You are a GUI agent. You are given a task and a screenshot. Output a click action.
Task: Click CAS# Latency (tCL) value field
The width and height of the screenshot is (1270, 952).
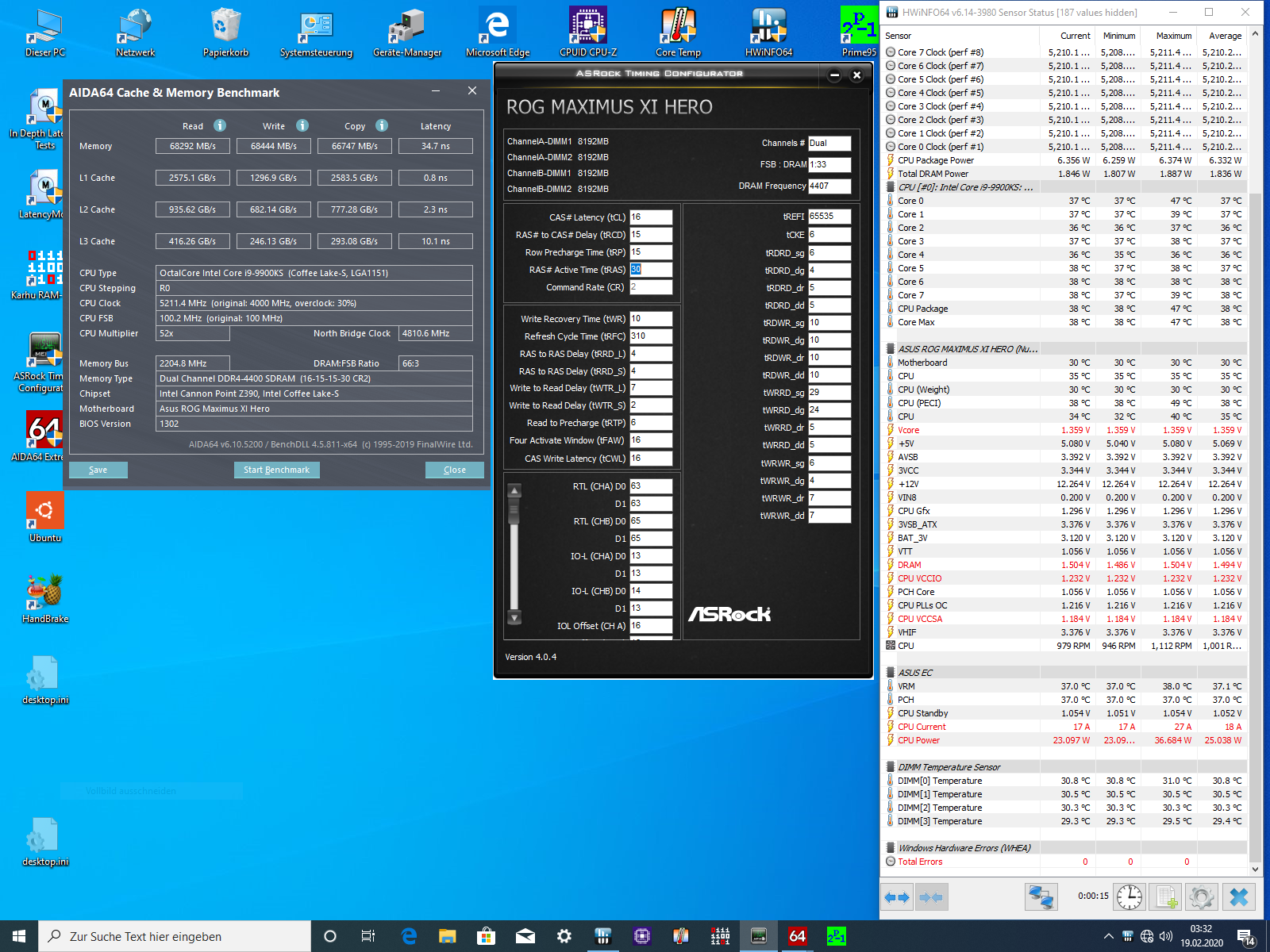coord(651,217)
